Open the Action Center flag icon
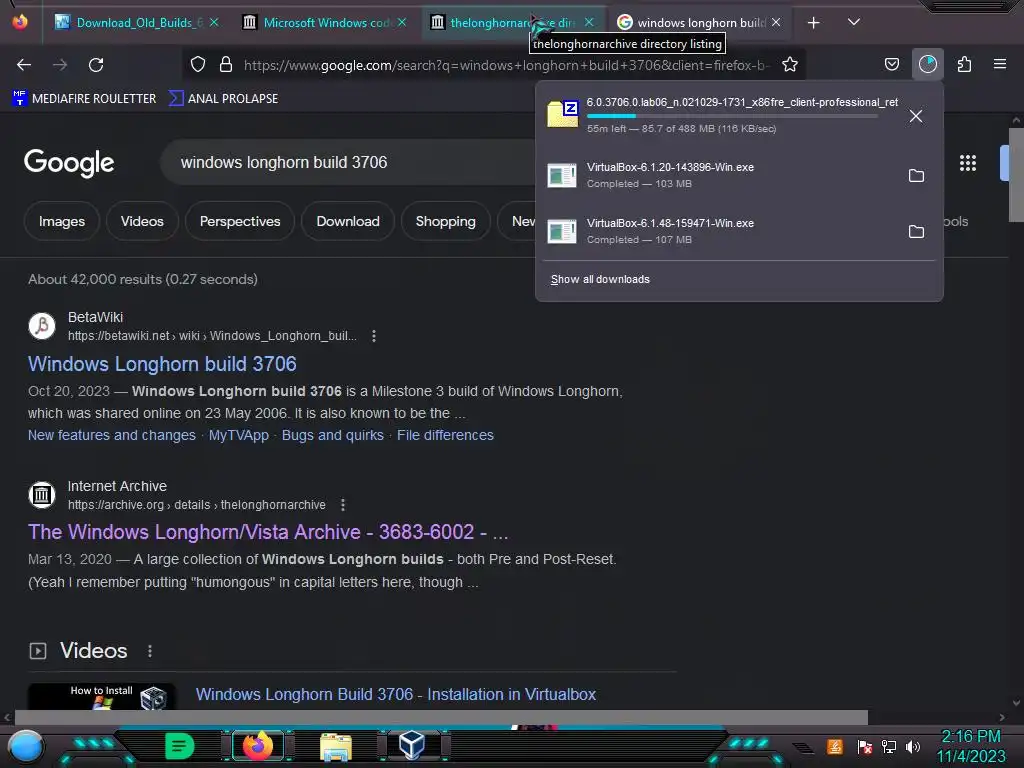Screen dimensions: 1024x768 (x=864, y=746)
